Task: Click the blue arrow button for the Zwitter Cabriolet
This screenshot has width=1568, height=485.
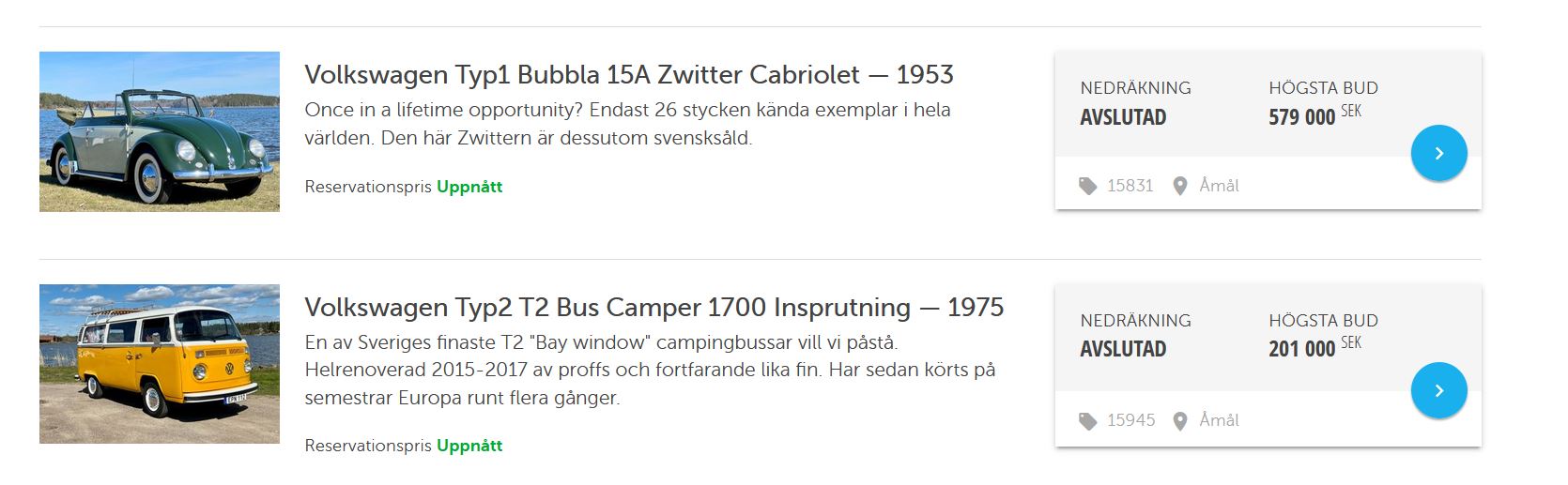Action: click(1438, 153)
